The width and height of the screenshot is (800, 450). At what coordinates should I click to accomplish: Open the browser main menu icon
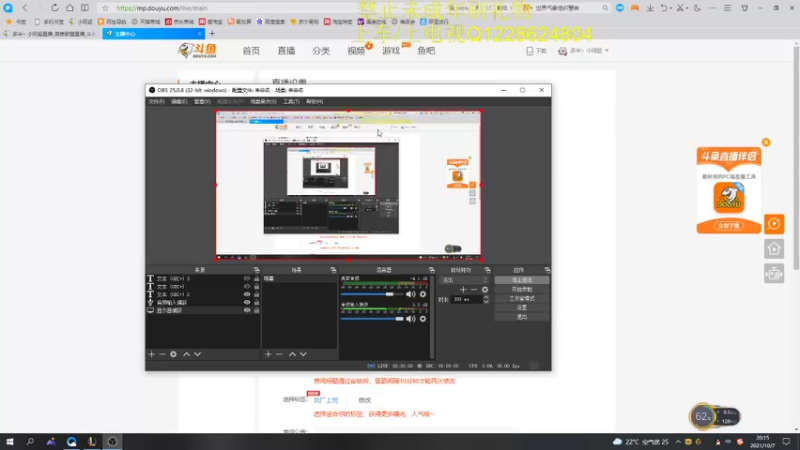click(728, 8)
